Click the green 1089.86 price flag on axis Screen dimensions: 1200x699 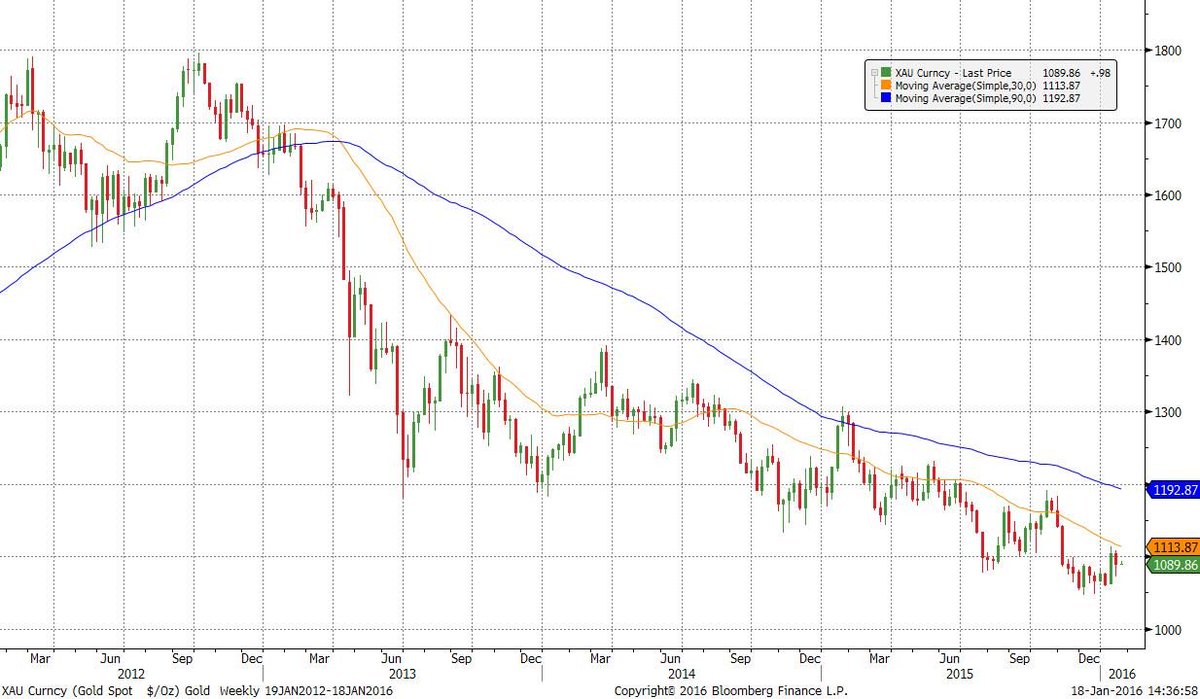point(1174,565)
